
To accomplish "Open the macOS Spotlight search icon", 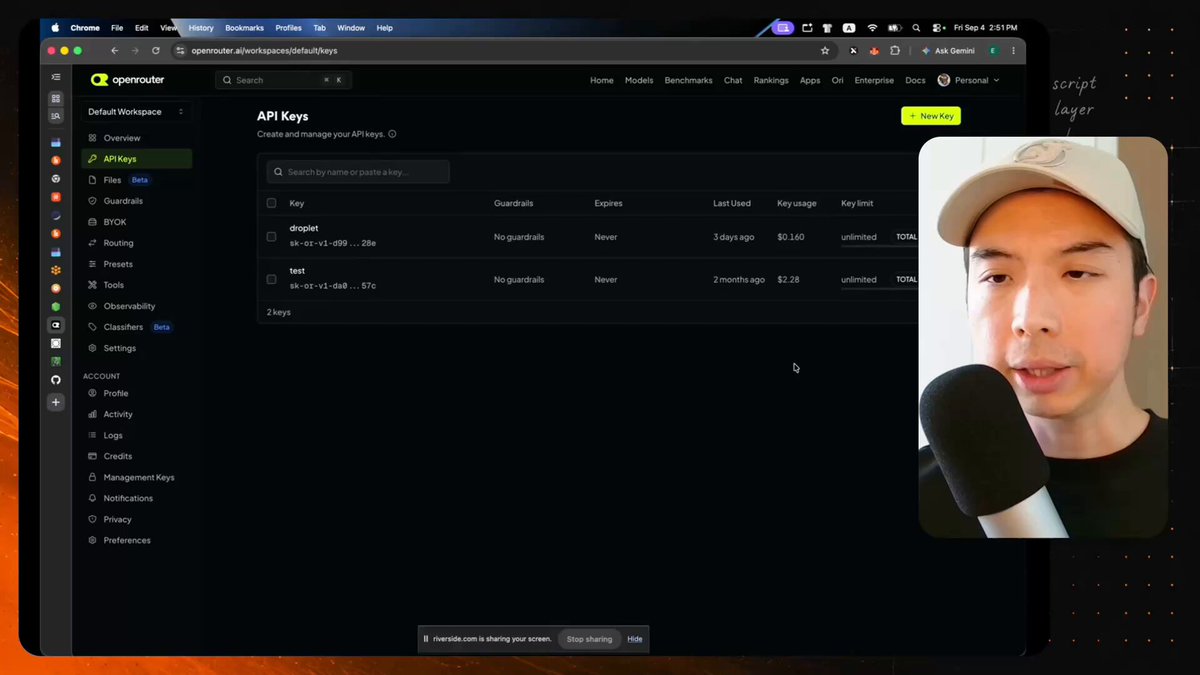I will (916, 28).
